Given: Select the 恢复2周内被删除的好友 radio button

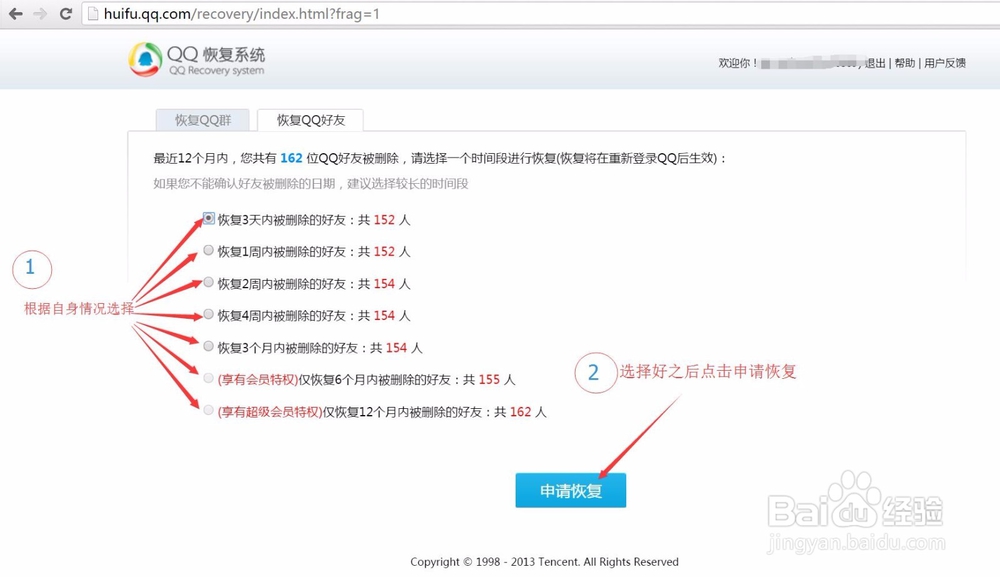Looking at the screenshot, I should point(209,282).
